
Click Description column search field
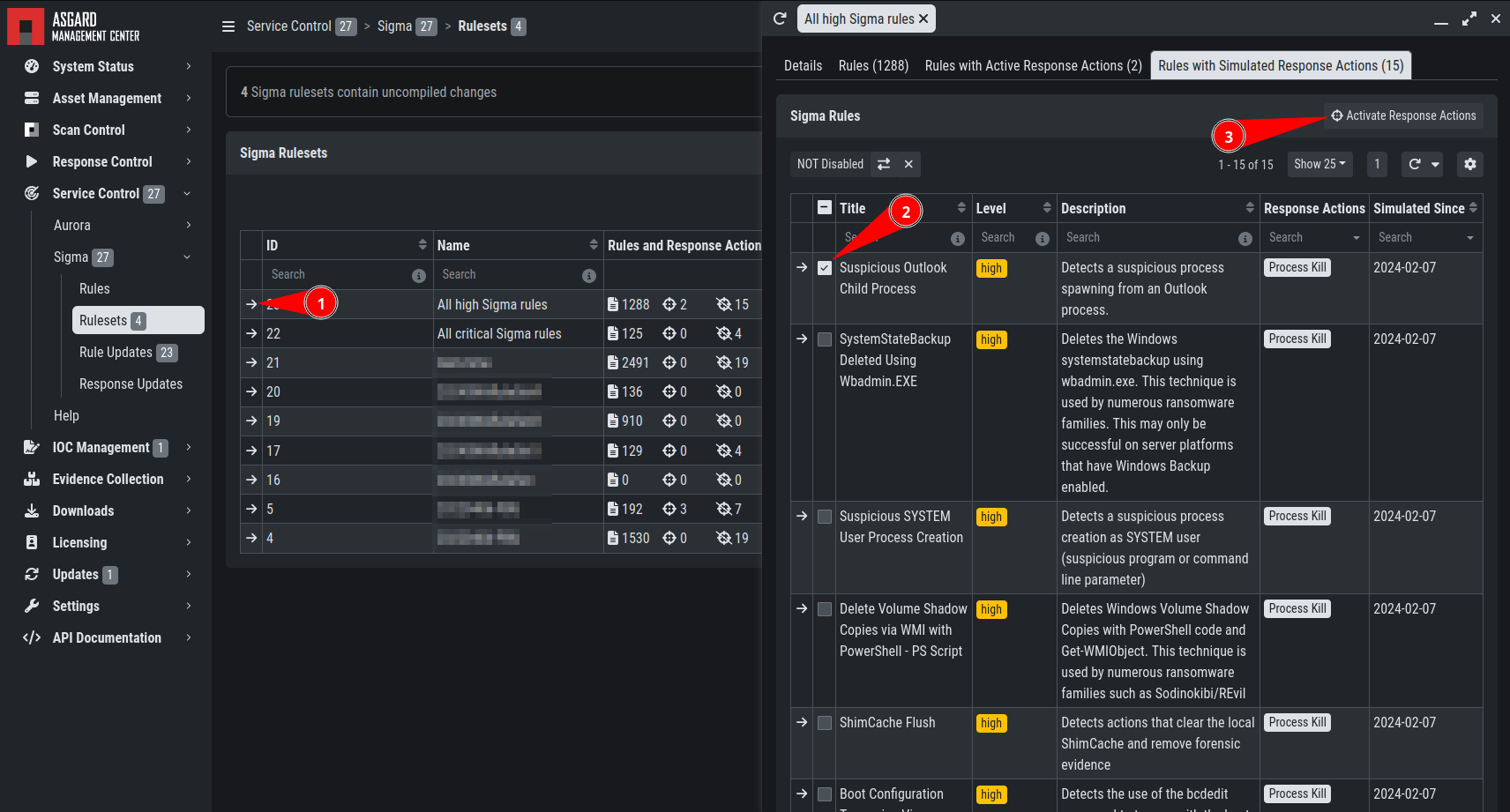pos(1149,238)
